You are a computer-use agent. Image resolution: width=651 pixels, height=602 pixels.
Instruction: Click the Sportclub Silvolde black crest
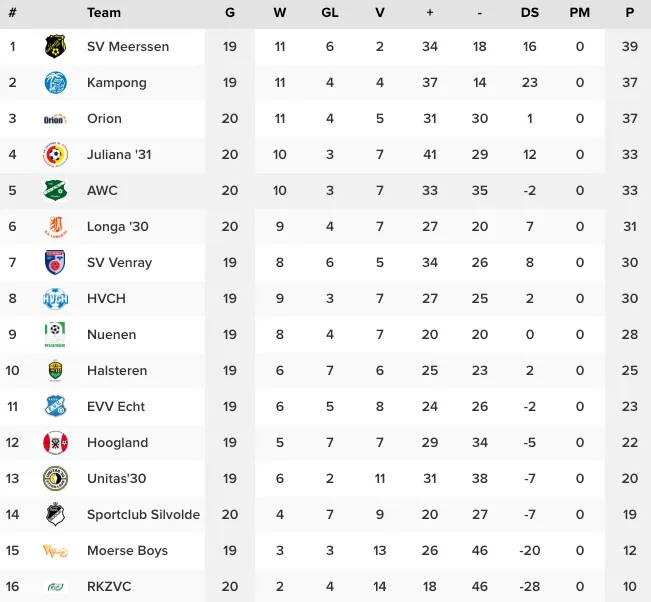point(55,514)
